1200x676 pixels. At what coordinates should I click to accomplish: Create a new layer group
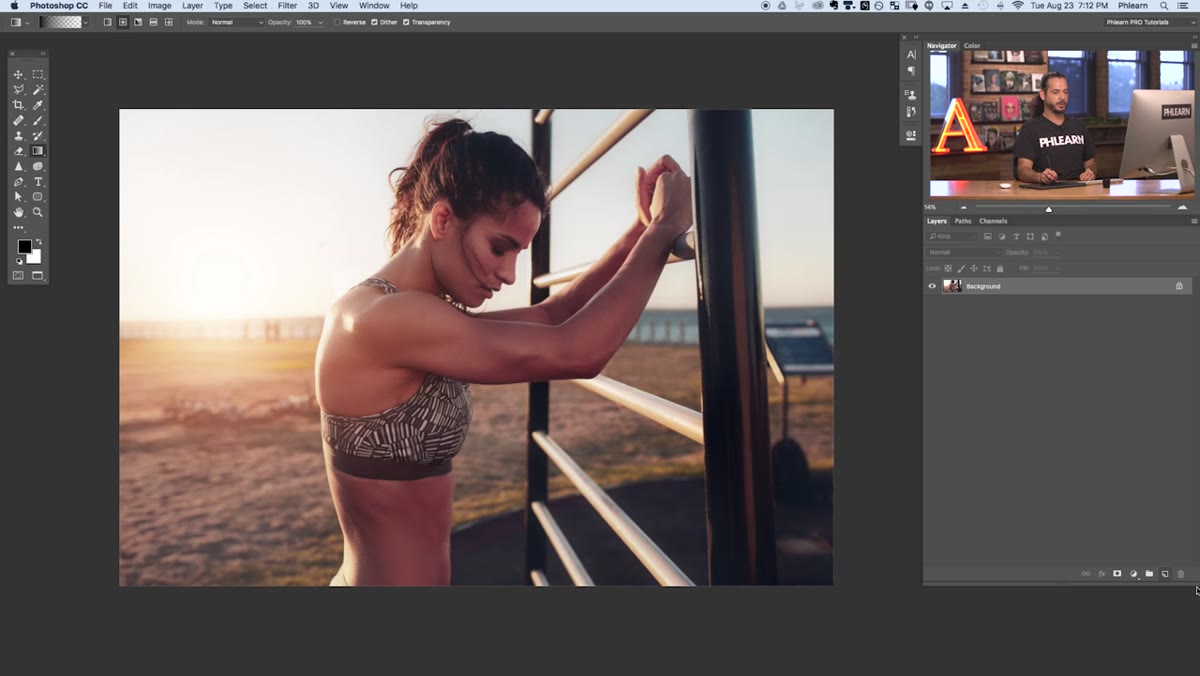coord(1149,574)
